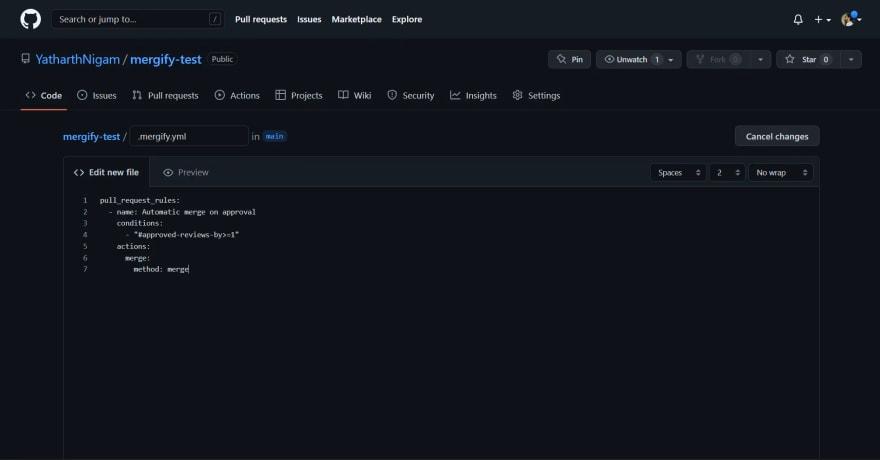Image resolution: width=880 pixels, height=460 pixels.
Task: Open Issues in top navigation bar
Action: (x=309, y=19)
